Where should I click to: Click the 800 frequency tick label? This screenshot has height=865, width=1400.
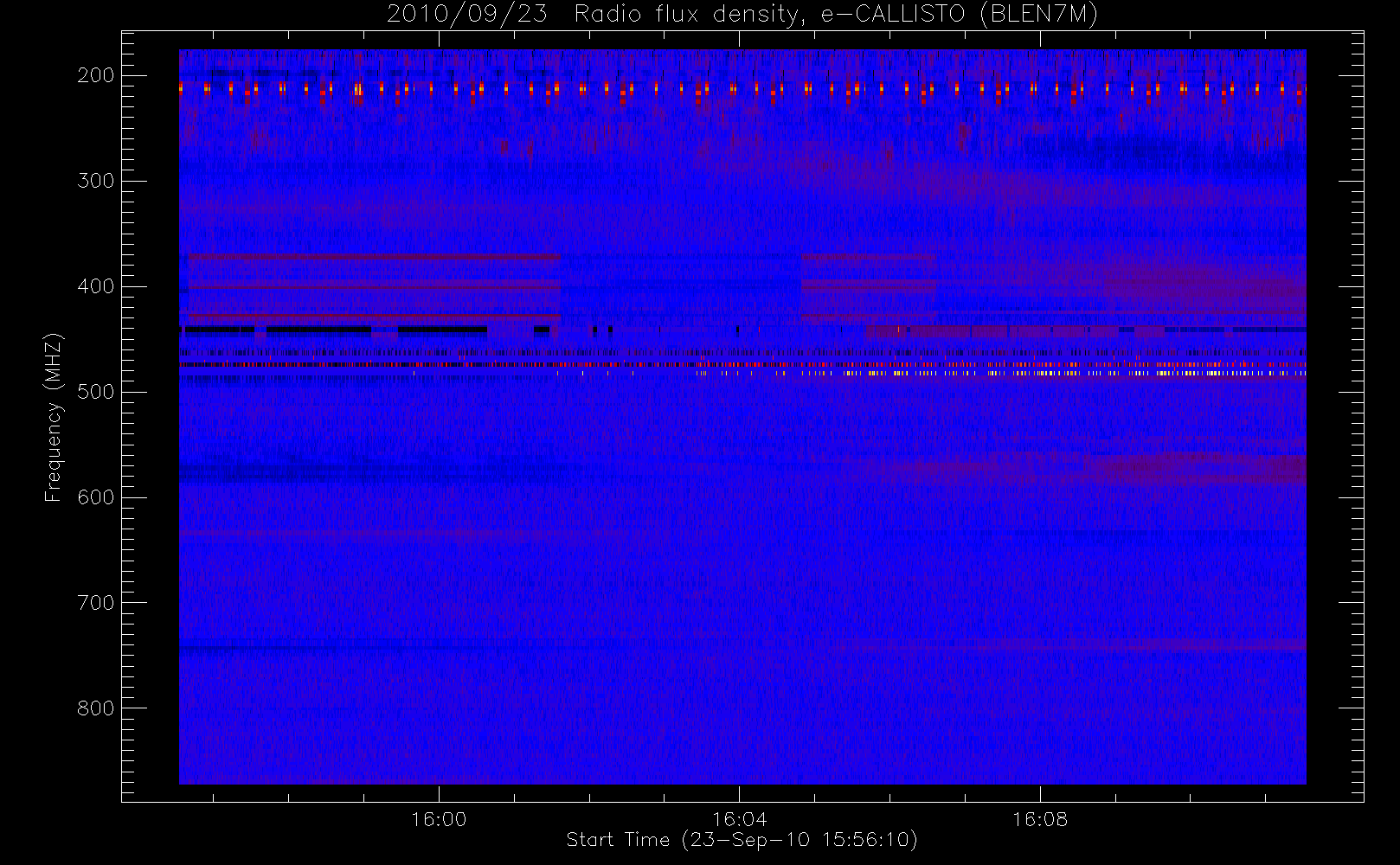pyautogui.click(x=95, y=708)
